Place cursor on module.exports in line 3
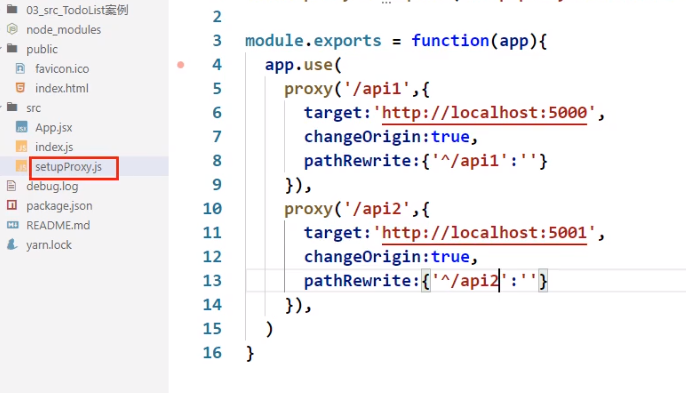The width and height of the screenshot is (686, 393). click(313, 41)
